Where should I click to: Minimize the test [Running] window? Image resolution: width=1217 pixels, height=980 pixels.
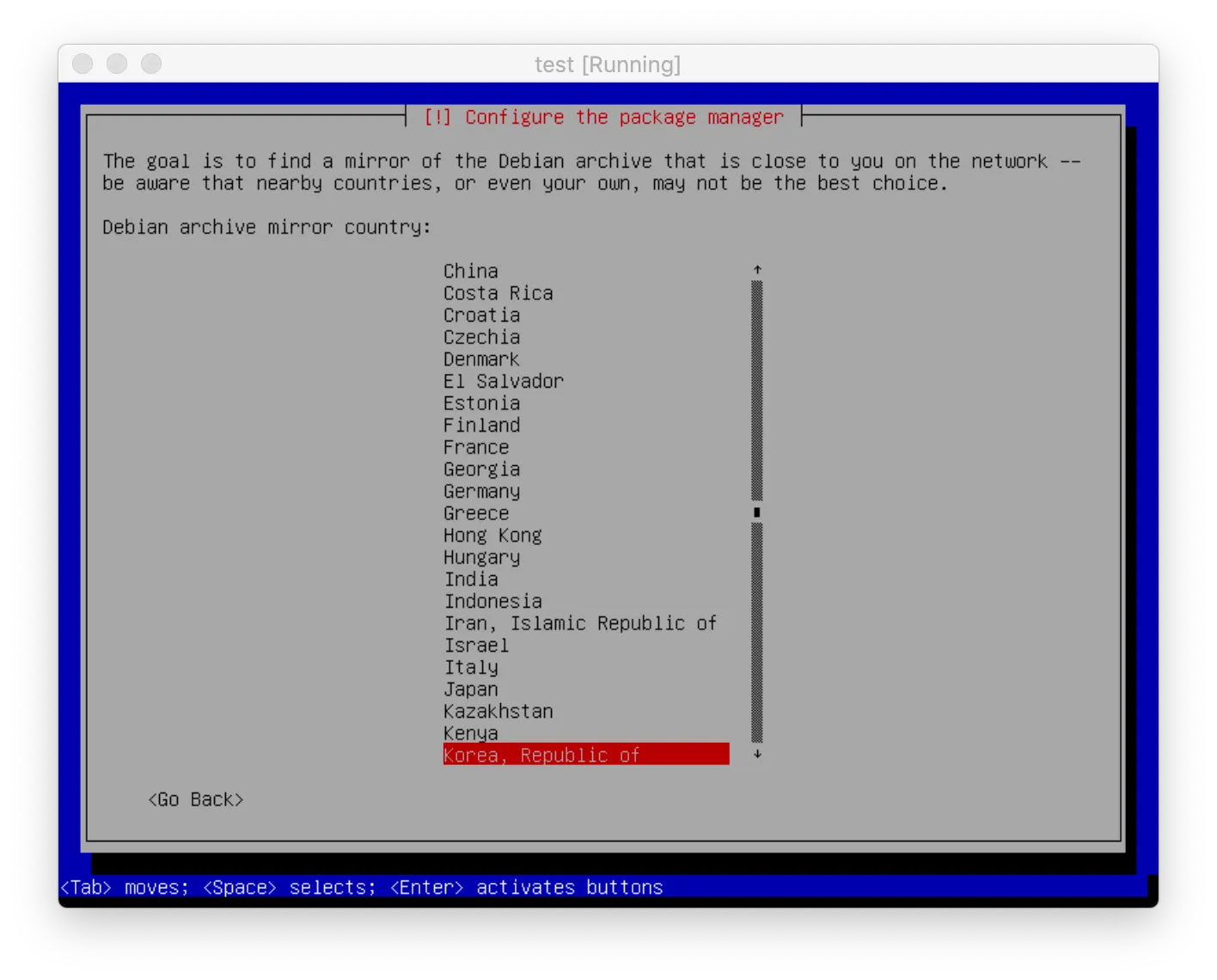pos(117,64)
